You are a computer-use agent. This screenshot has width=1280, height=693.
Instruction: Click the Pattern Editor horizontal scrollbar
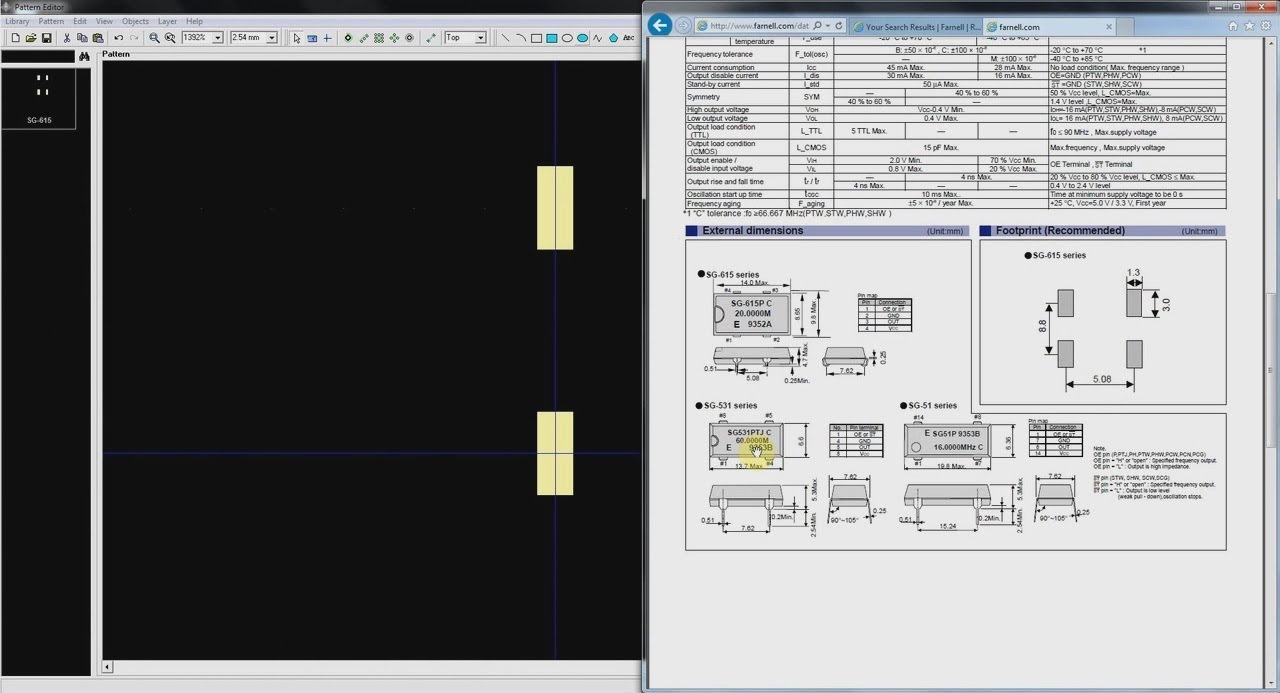[372, 667]
